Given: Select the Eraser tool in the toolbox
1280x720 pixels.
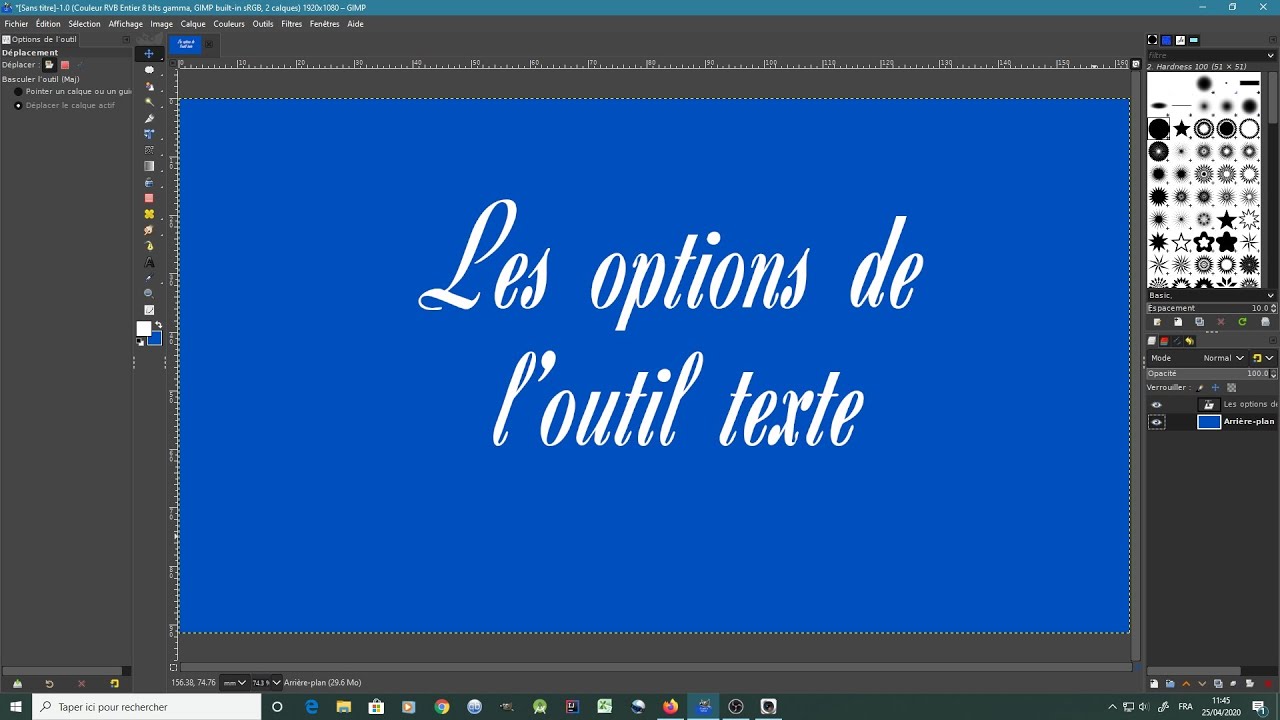Looking at the screenshot, I should pyautogui.click(x=149, y=198).
